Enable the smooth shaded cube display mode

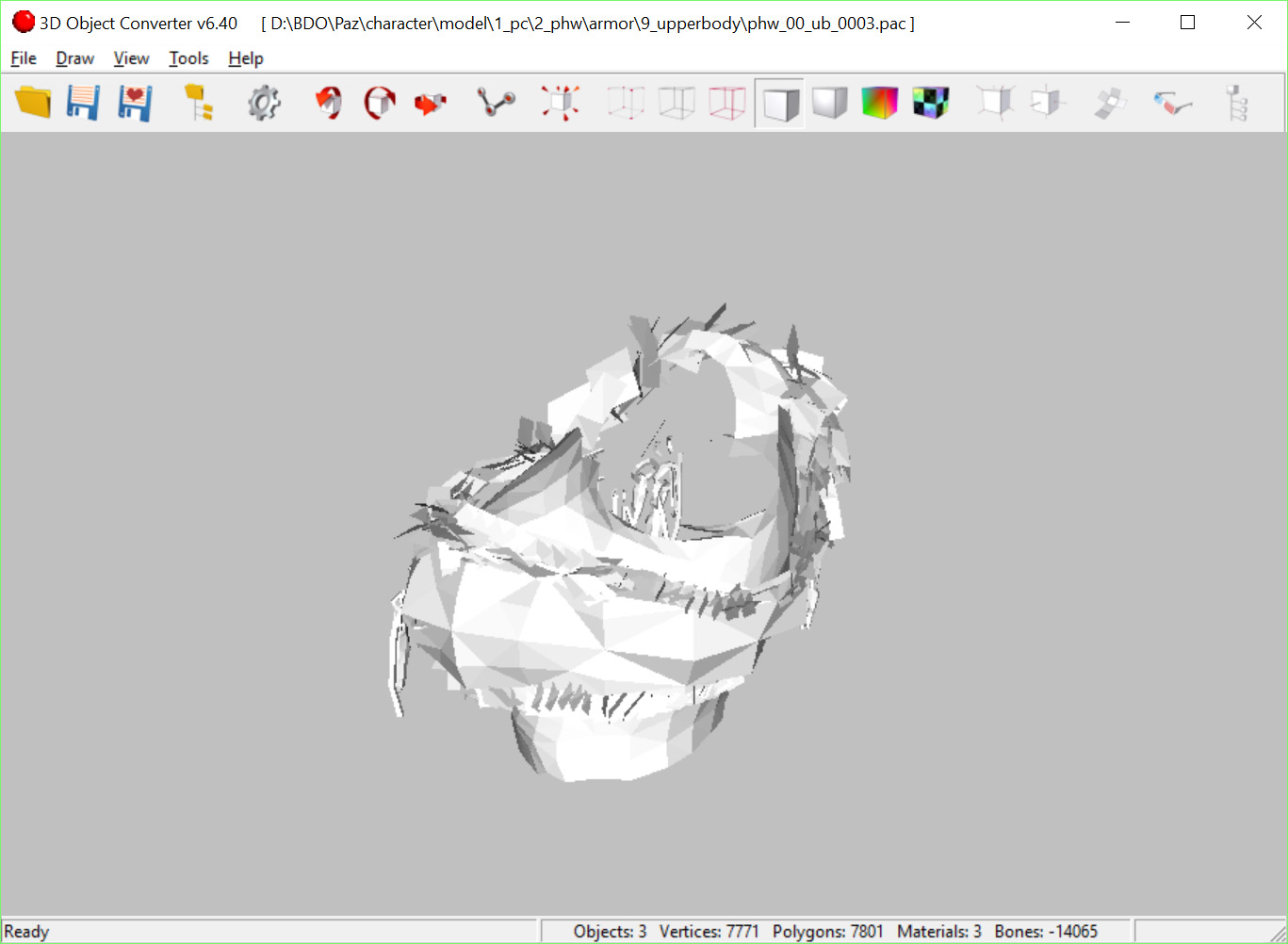click(829, 102)
